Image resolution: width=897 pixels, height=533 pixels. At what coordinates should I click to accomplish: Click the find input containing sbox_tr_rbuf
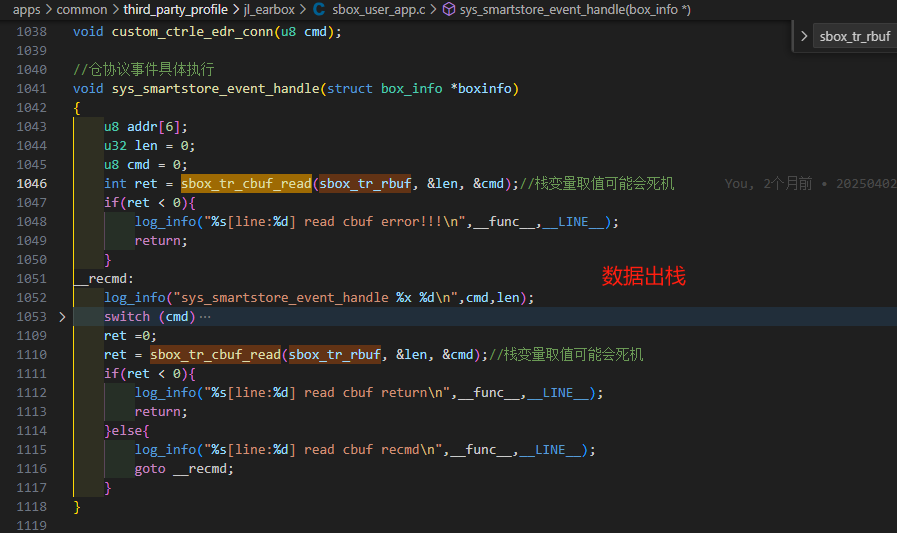tap(855, 37)
